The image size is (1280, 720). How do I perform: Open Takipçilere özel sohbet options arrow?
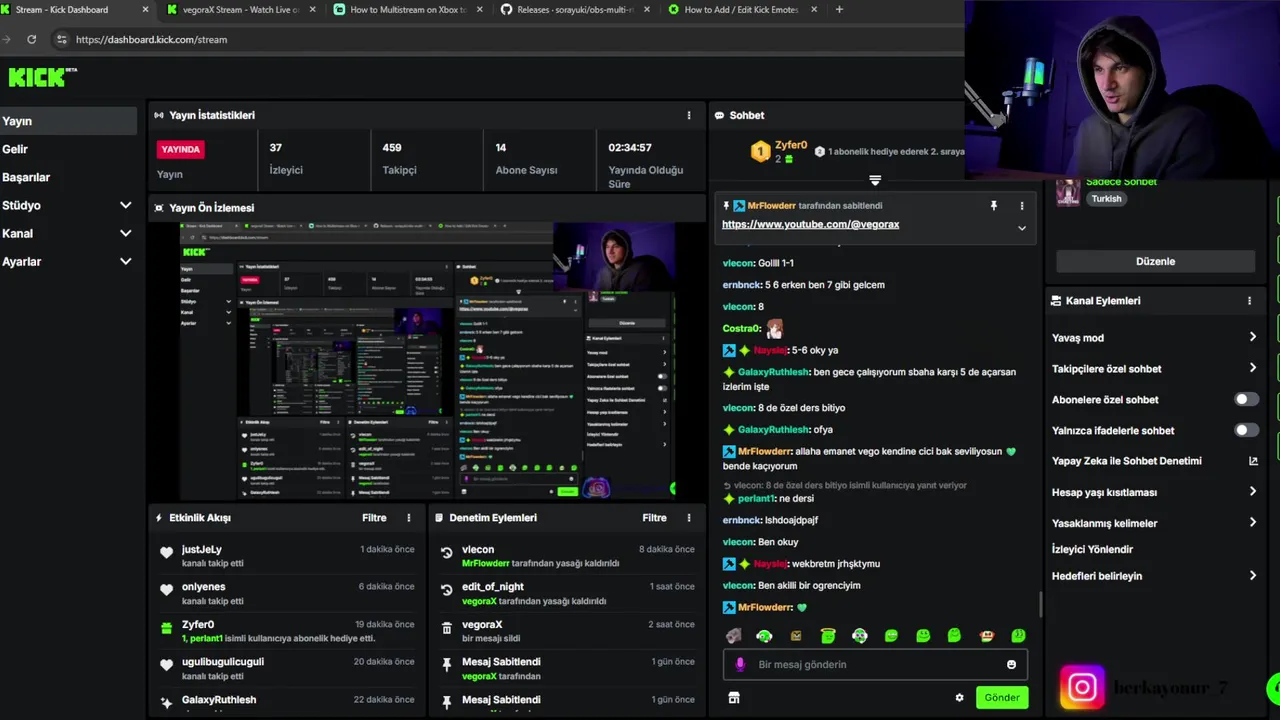coord(1253,368)
